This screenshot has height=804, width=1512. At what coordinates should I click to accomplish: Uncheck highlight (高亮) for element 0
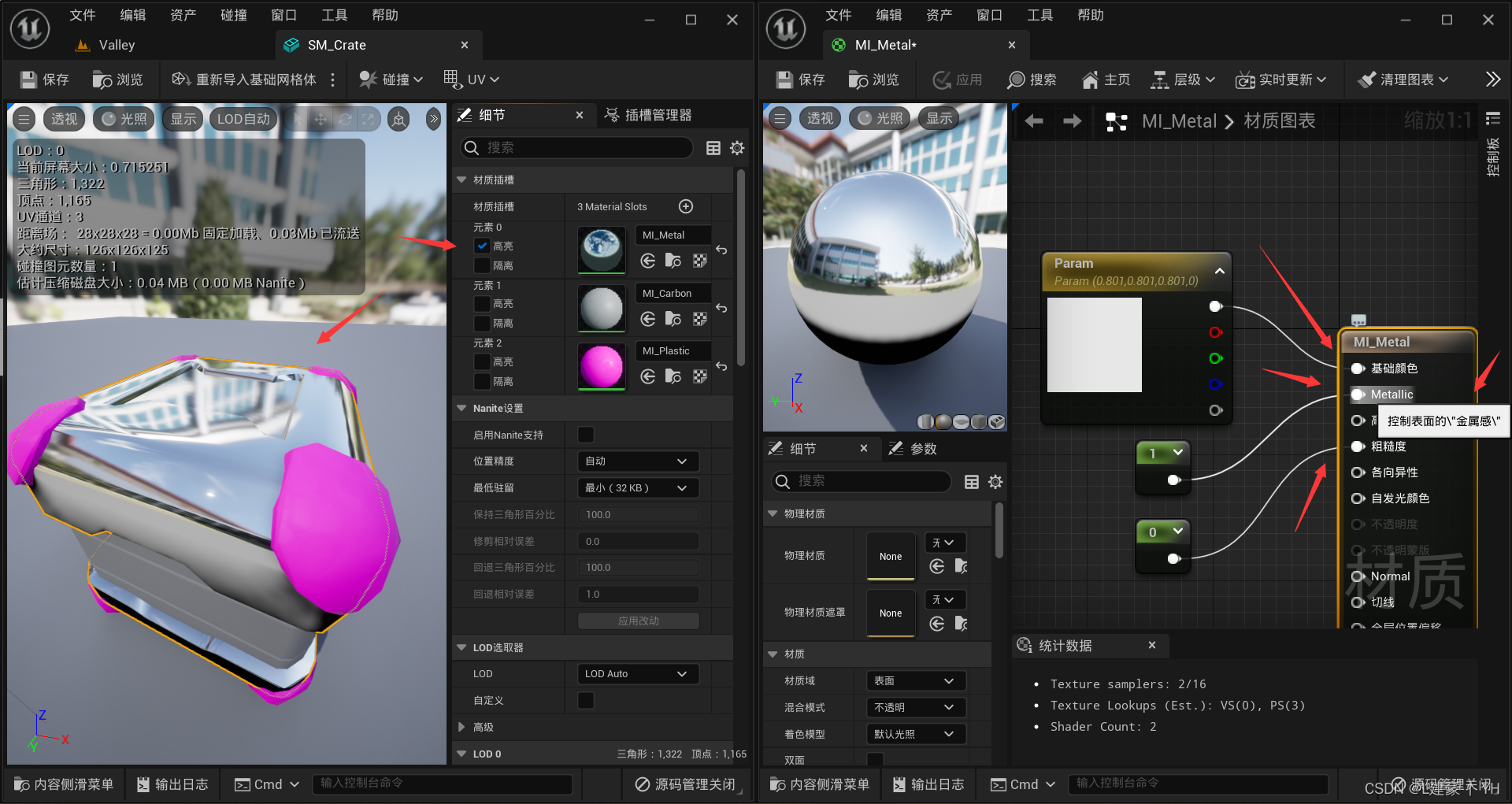click(x=483, y=246)
